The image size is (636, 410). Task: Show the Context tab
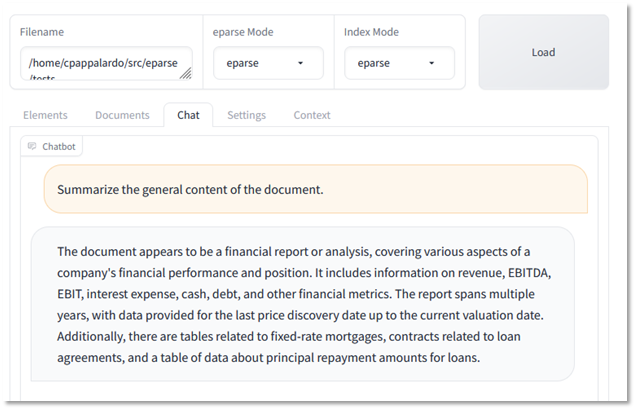(x=312, y=115)
